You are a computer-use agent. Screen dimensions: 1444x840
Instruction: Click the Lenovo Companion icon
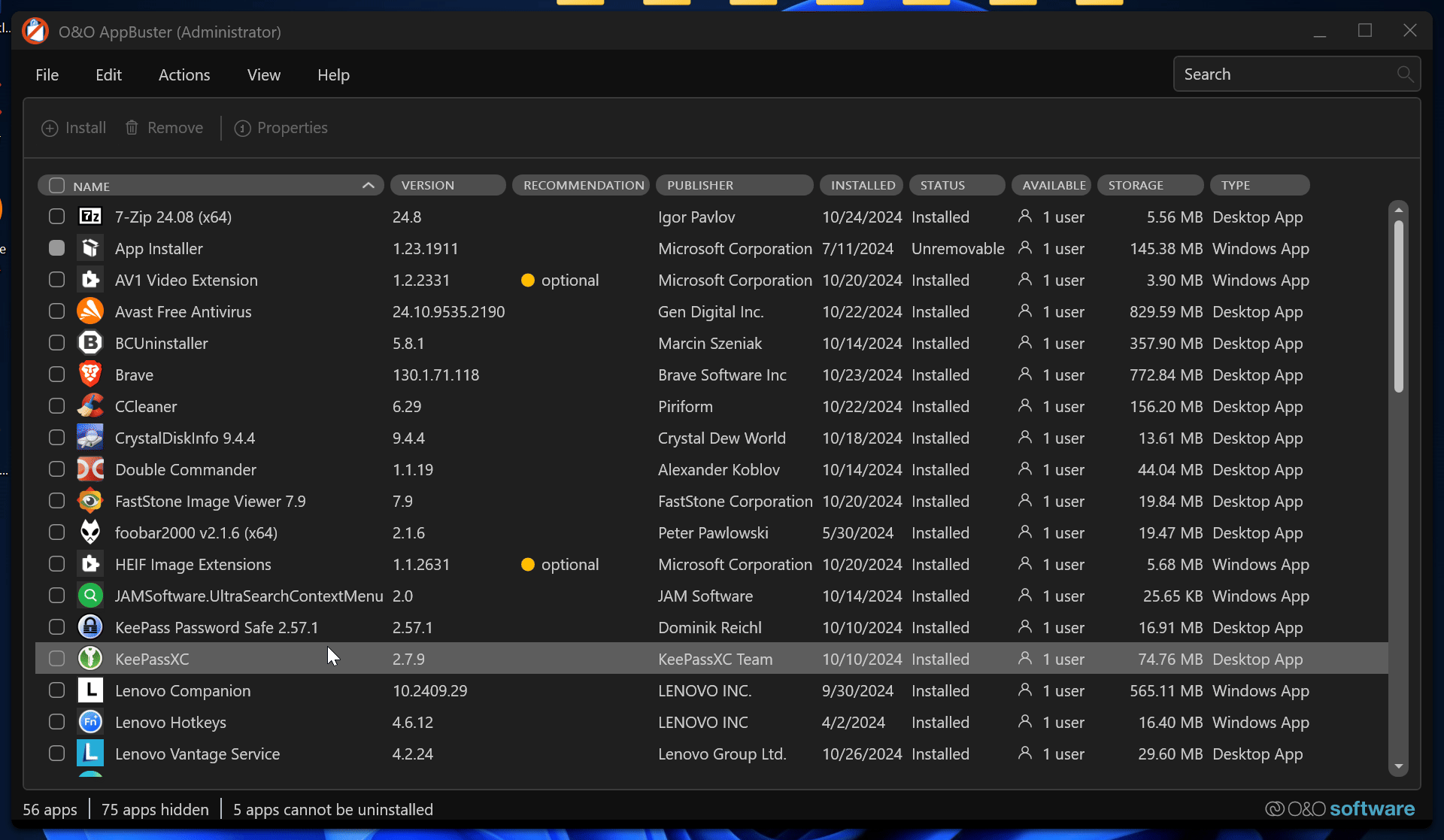point(90,690)
